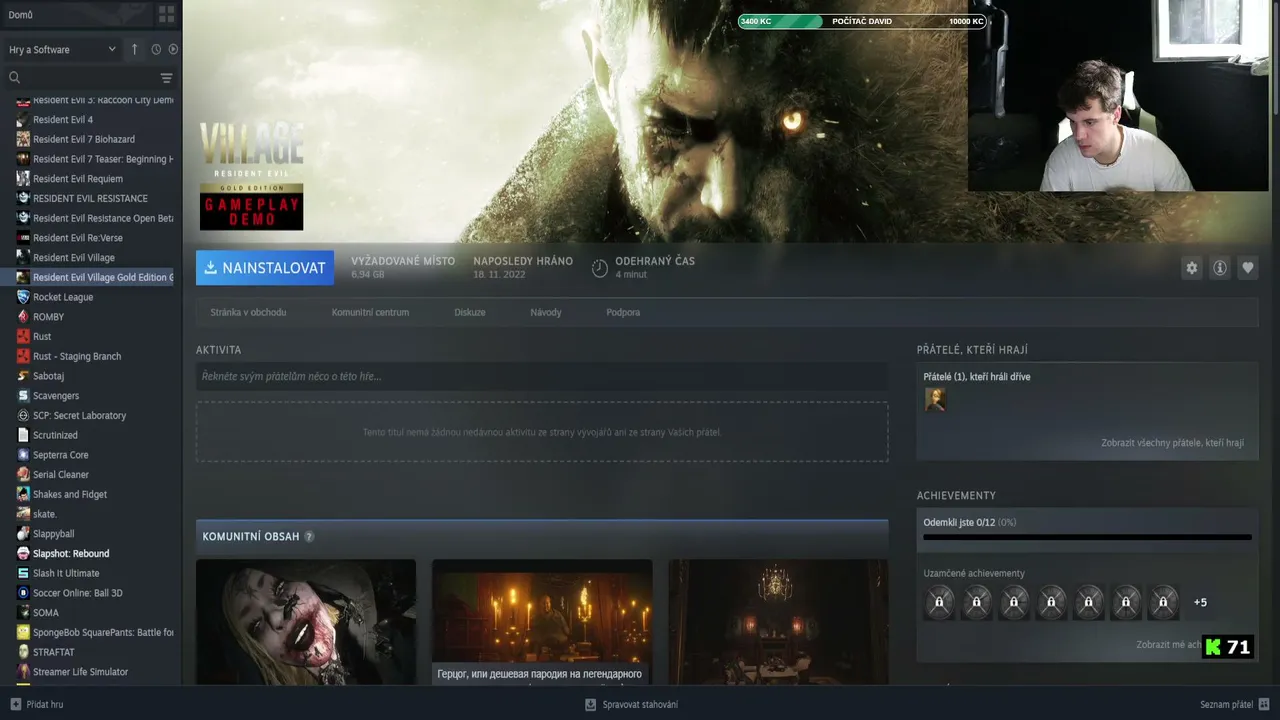The height and width of the screenshot is (720, 1280).
Task: Open advanced filter options icon next to search
Action: (166, 78)
